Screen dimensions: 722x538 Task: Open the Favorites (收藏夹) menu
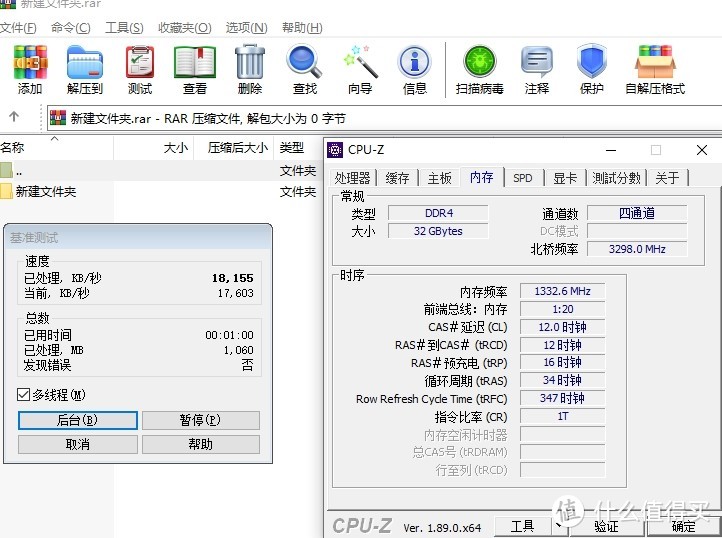tap(185, 28)
